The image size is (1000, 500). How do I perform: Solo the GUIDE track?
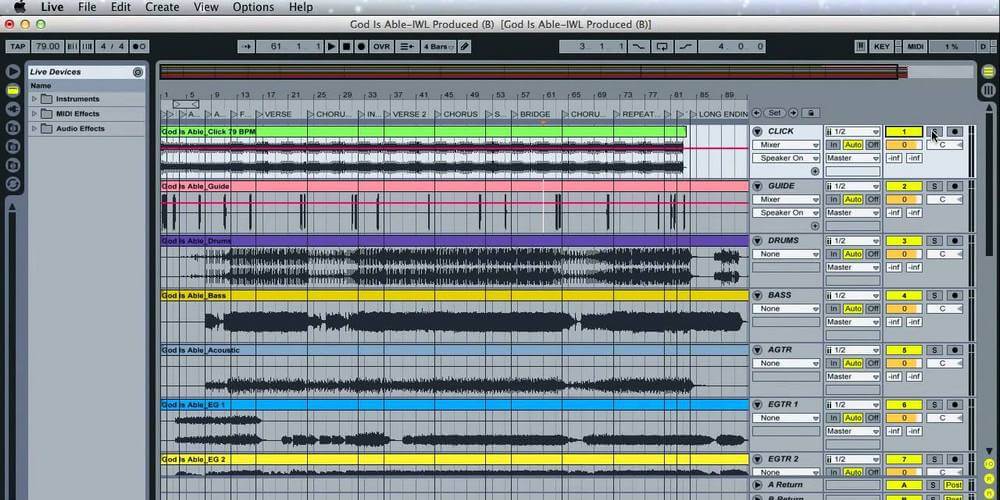[934, 186]
